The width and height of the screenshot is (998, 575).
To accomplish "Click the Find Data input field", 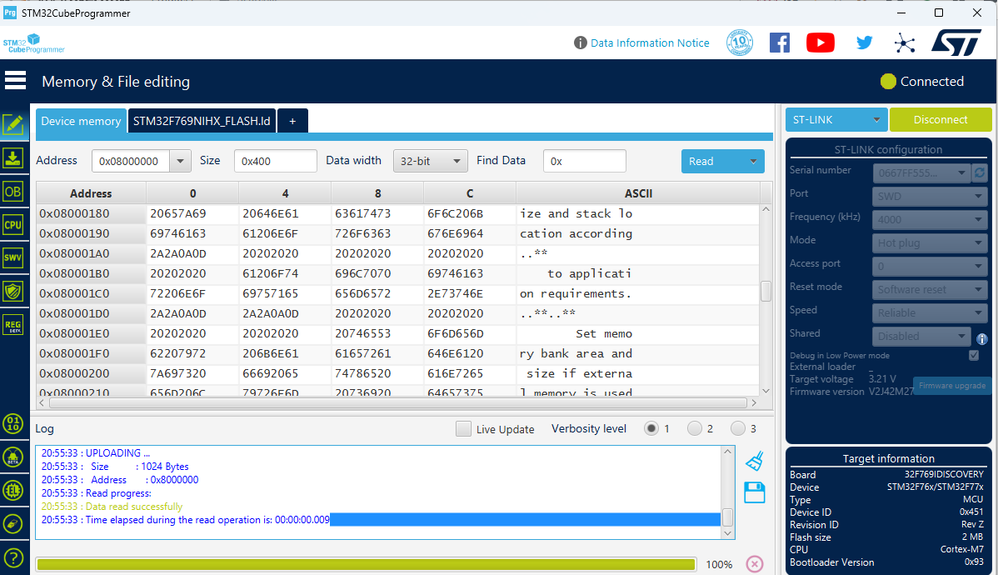I will pos(584,161).
